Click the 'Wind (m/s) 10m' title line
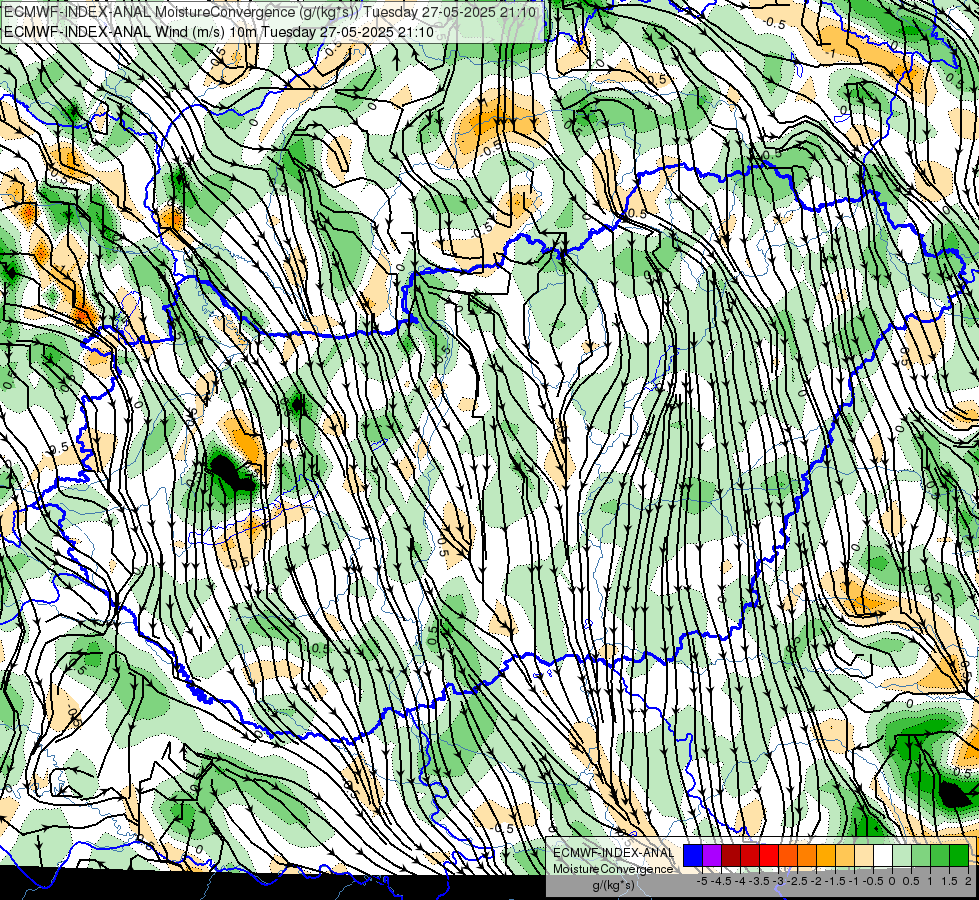Image resolution: width=979 pixels, height=900 pixels. click(219, 31)
